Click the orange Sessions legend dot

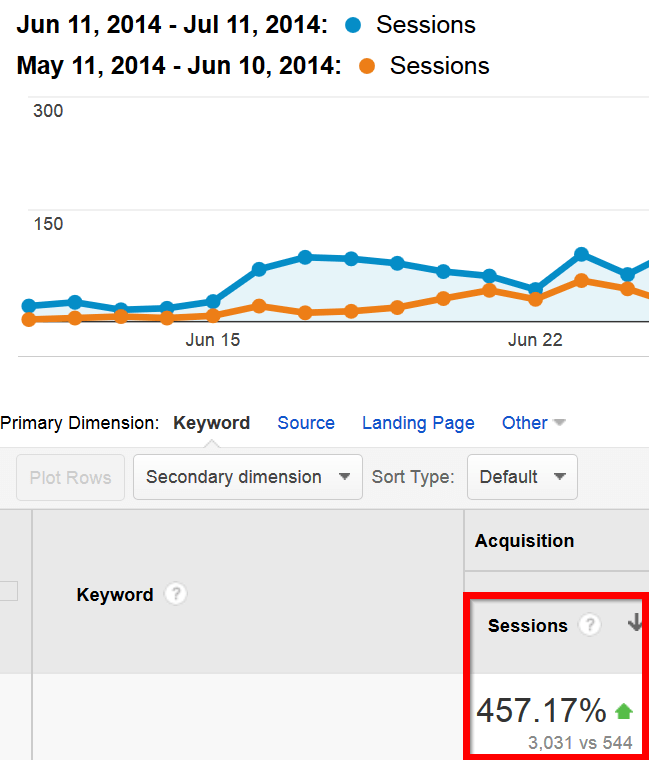[366, 66]
